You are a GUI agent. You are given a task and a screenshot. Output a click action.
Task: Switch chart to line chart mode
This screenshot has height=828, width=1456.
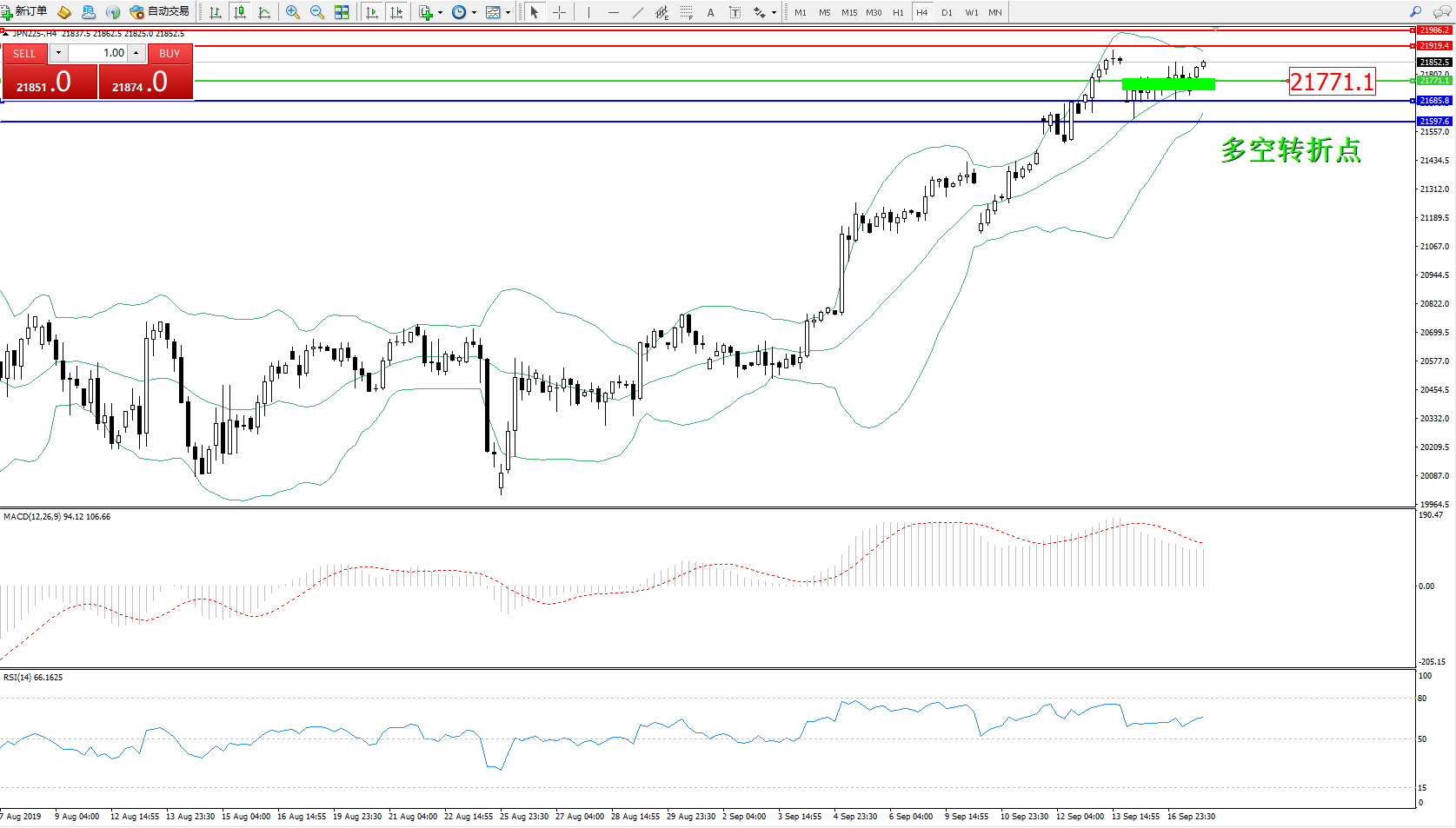[264, 12]
